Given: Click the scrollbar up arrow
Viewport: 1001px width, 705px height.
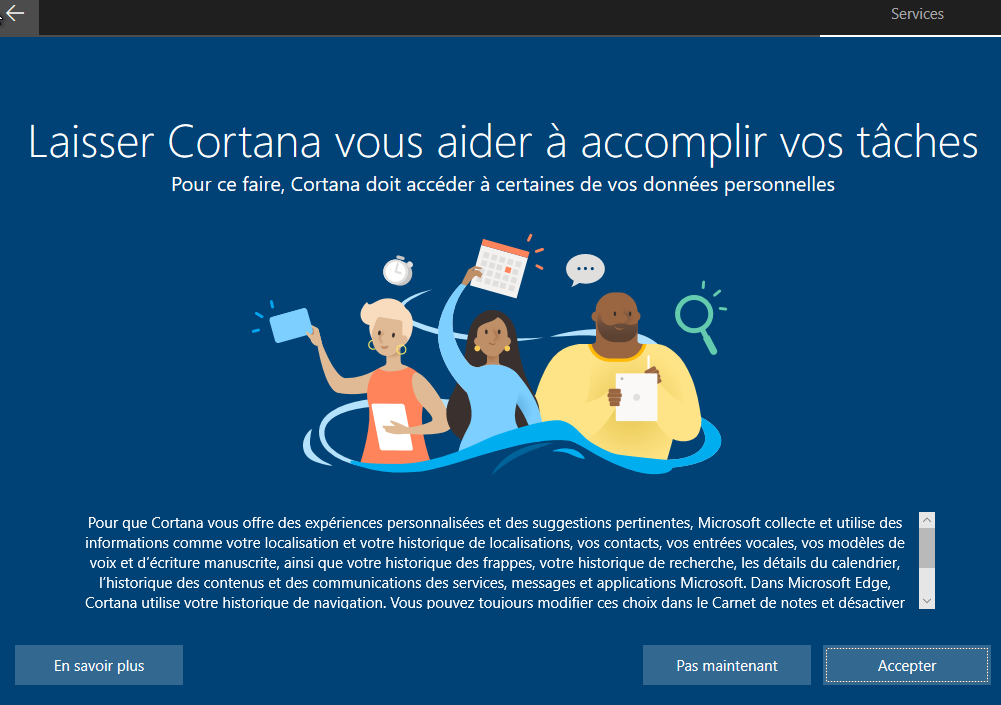Looking at the screenshot, I should 927,520.
